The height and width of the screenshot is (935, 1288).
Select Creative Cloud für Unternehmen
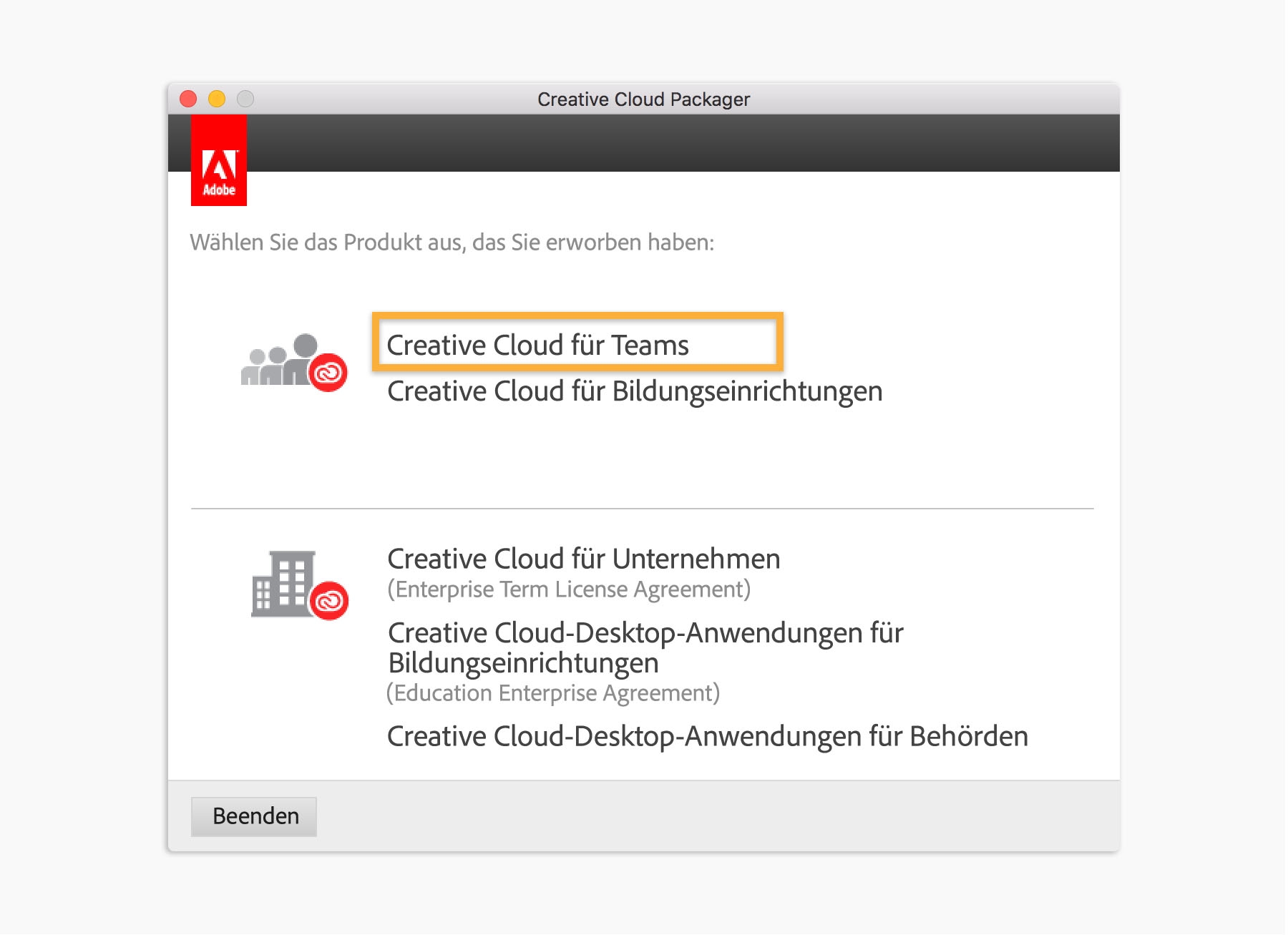click(x=583, y=559)
